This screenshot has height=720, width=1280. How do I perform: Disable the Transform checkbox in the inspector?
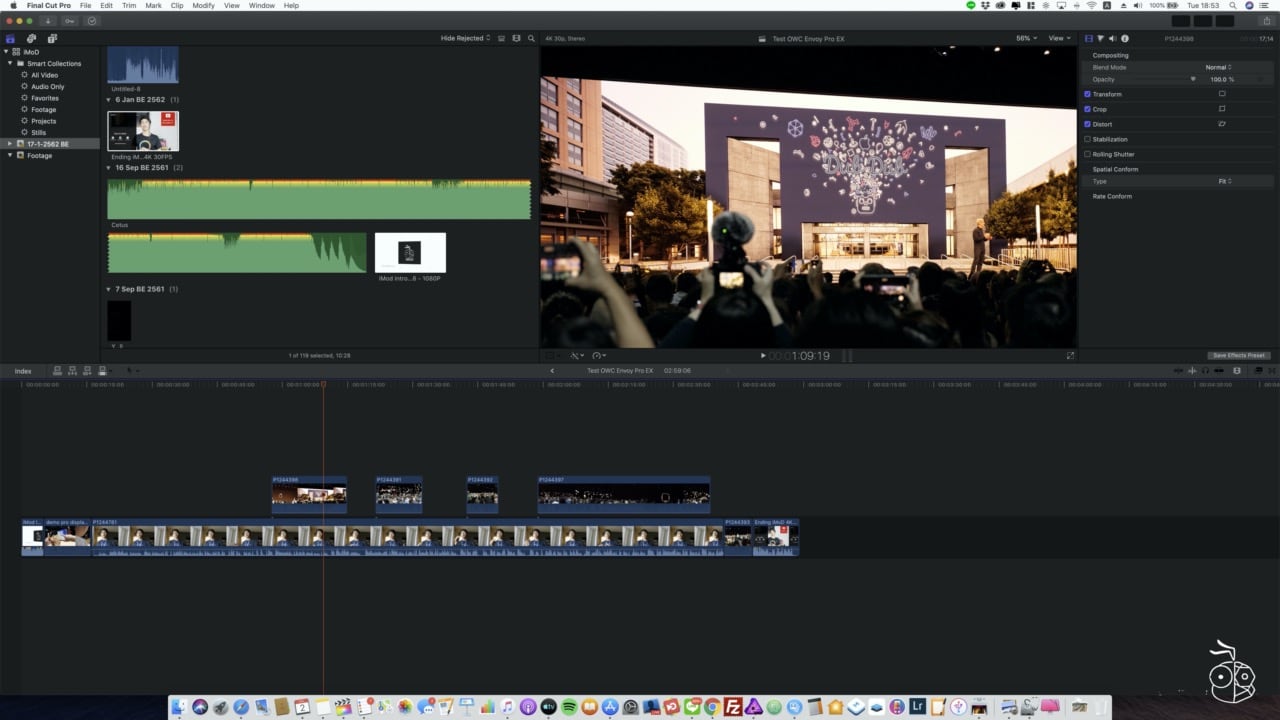pos(1088,94)
